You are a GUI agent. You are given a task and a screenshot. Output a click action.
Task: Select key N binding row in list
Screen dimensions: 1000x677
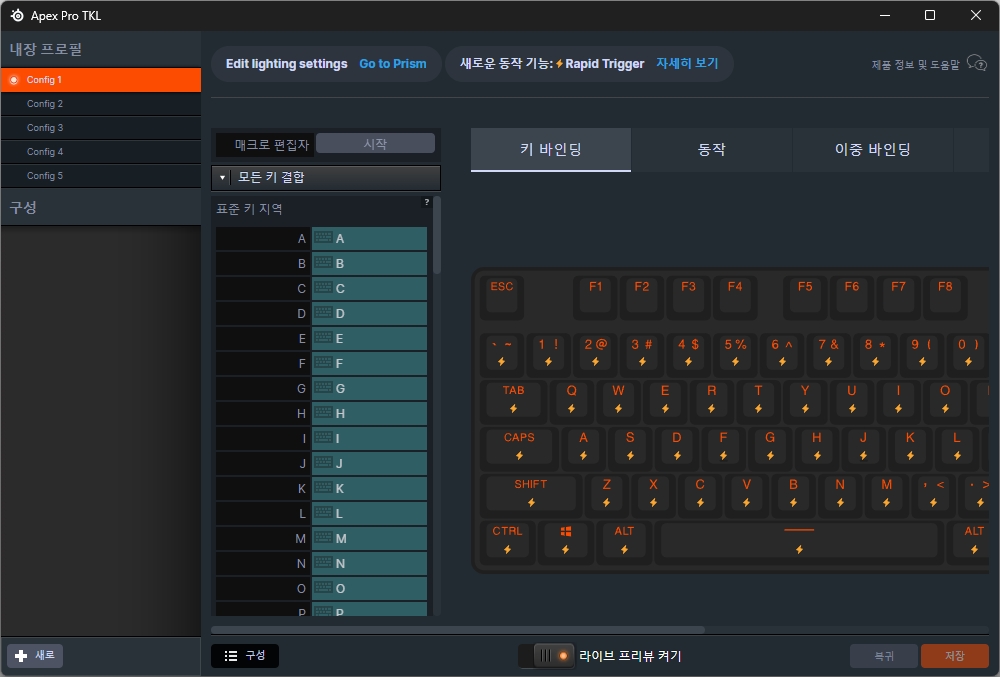[321, 564]
